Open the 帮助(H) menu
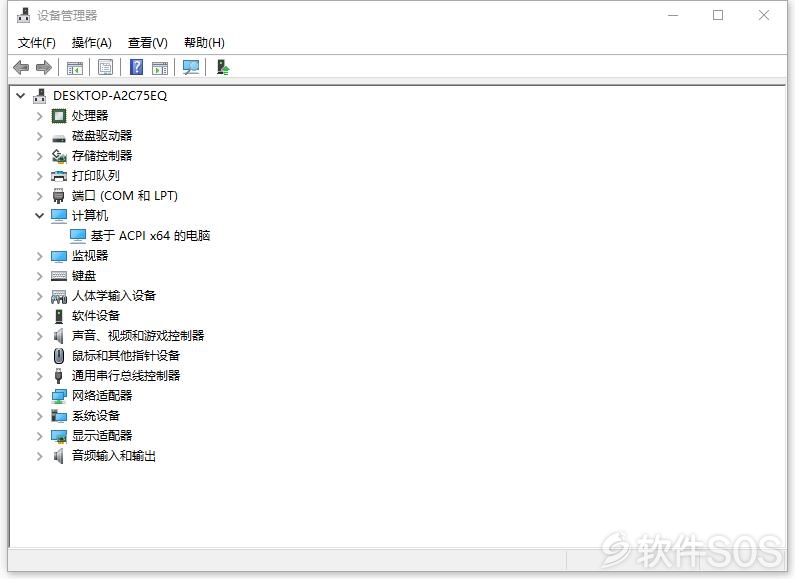 coord(204,43)
